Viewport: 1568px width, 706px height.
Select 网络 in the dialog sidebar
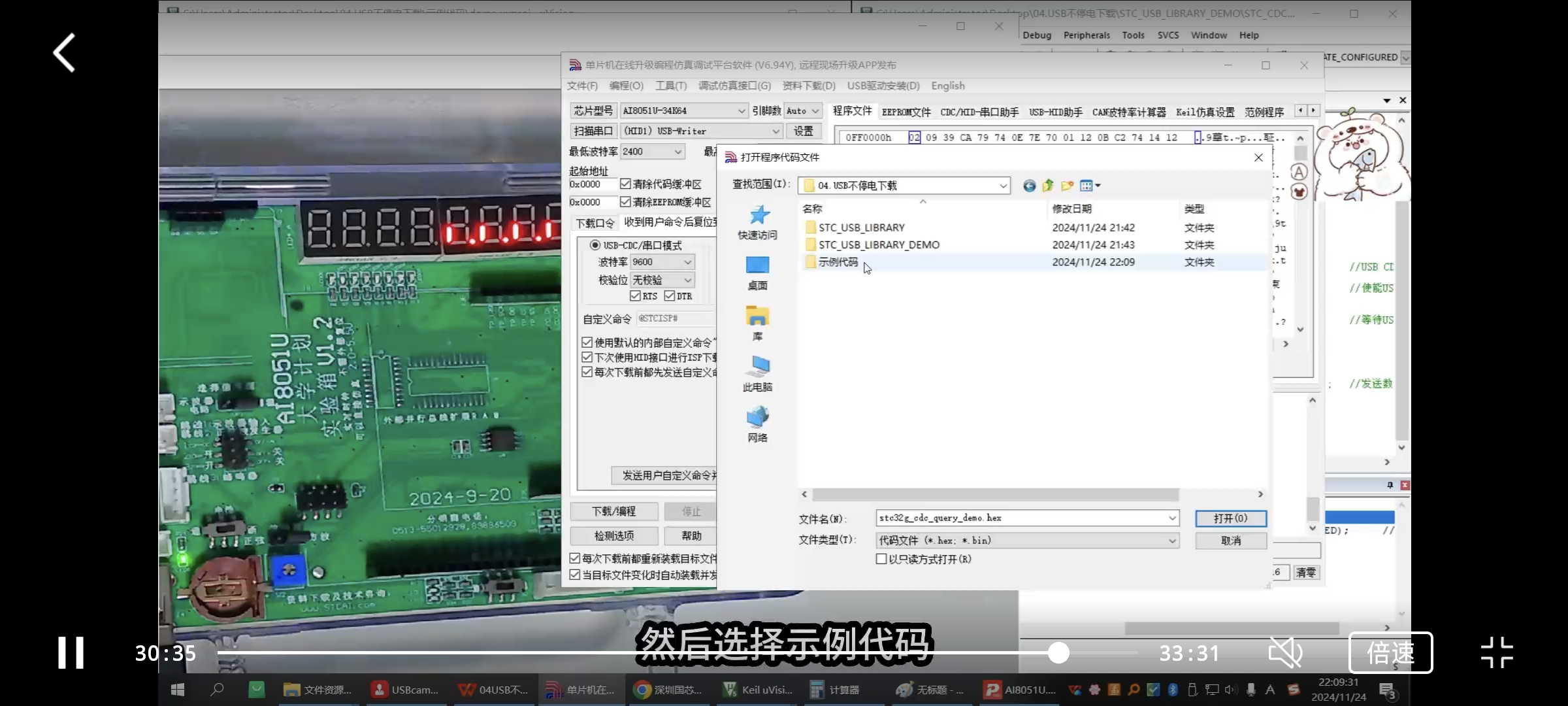point(758,425)
